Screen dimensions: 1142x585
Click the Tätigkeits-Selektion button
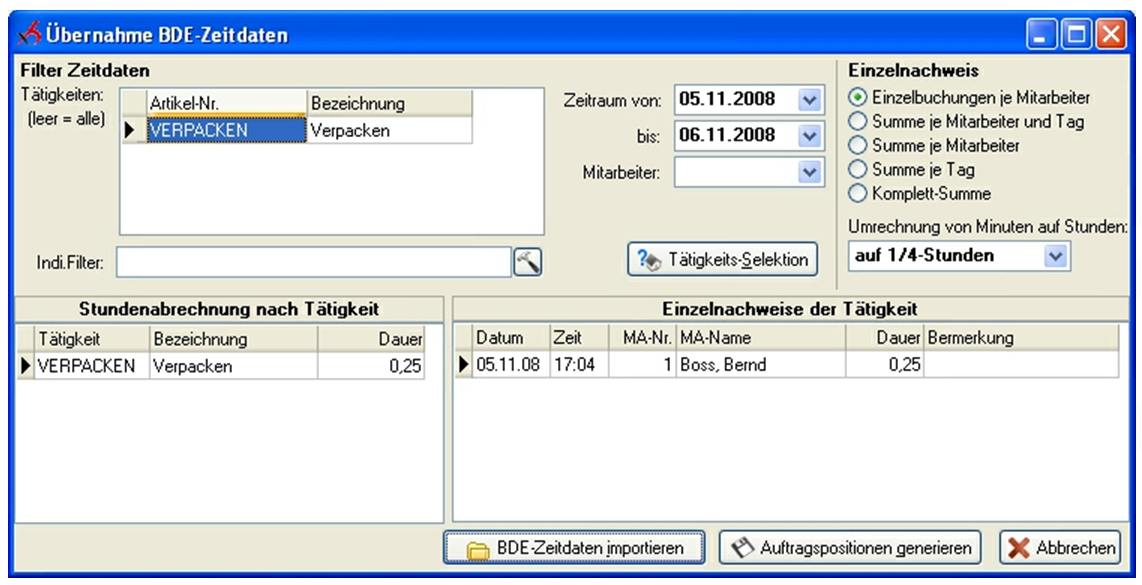point(722,259)
